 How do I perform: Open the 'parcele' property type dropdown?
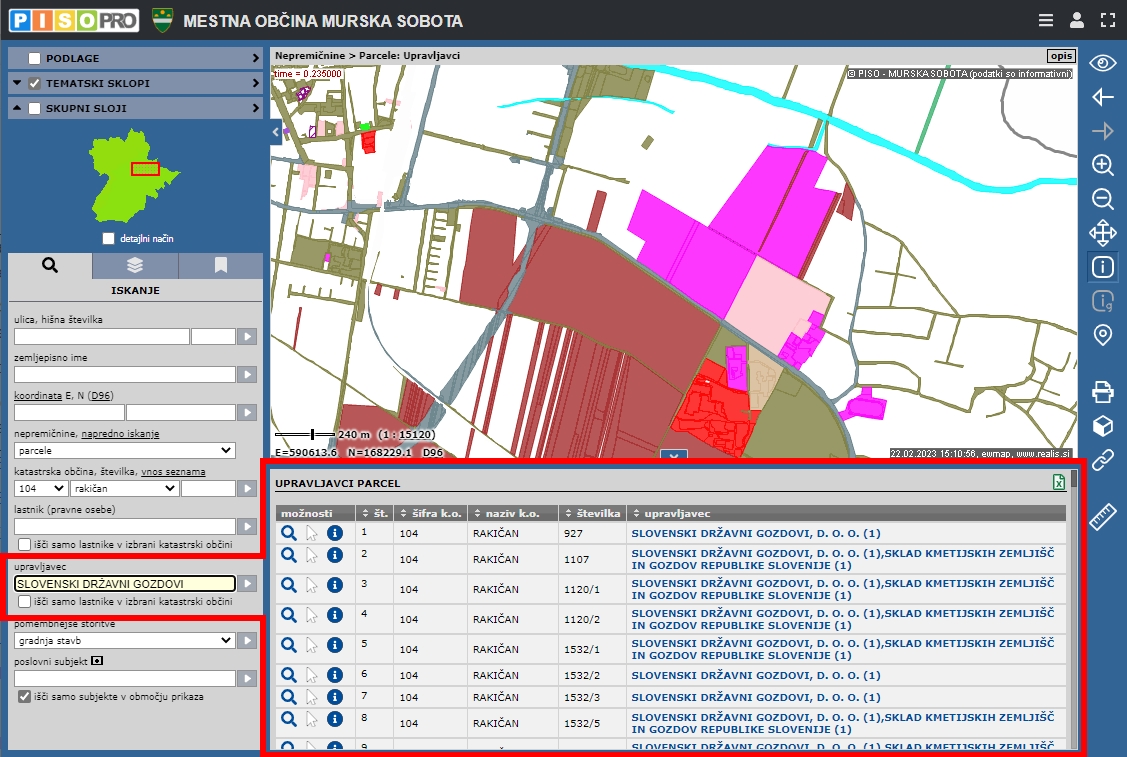(x=124, y=451)
